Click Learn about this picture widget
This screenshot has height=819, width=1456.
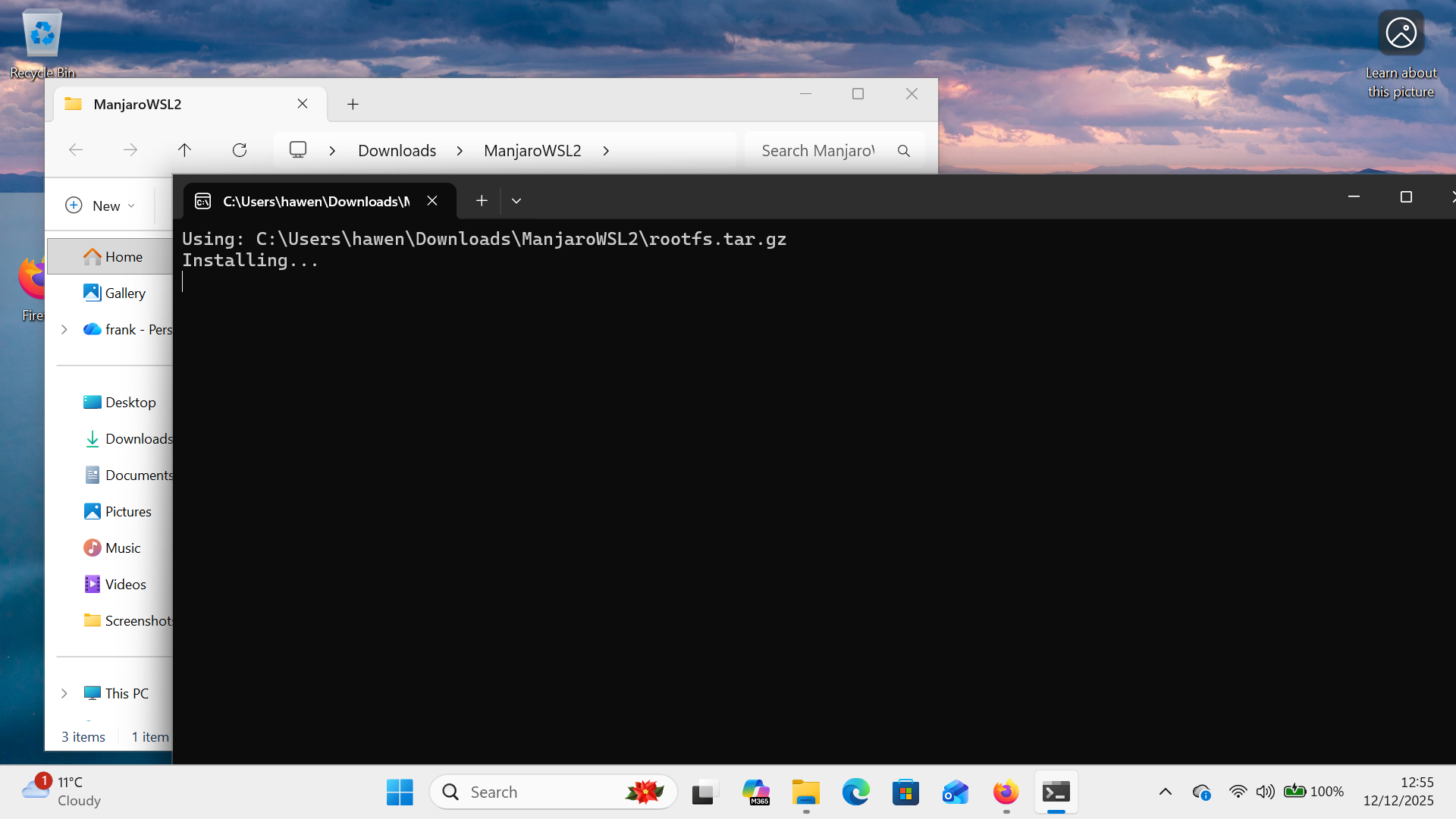coord(1401,33)
